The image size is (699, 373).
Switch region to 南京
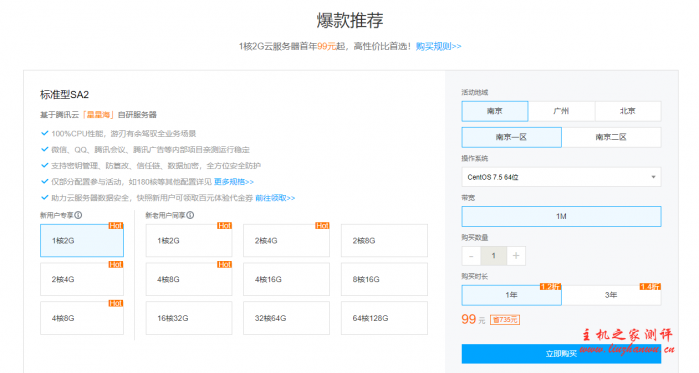(495, 111)
